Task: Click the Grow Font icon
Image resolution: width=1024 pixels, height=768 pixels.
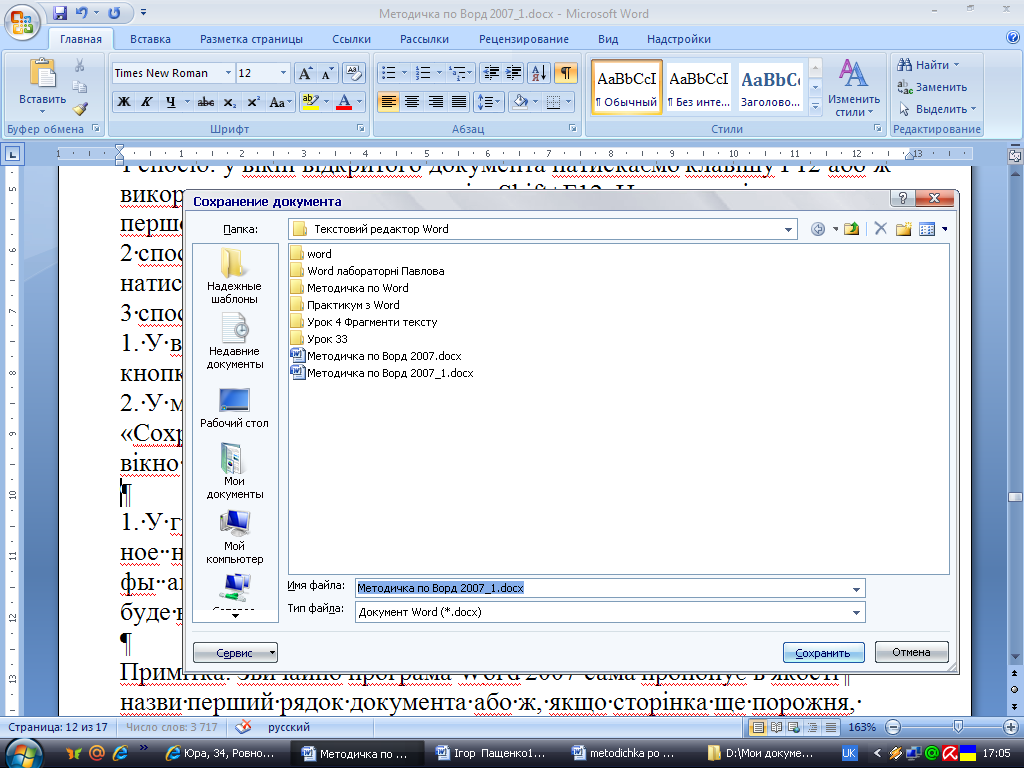Action: pos(305,73)
